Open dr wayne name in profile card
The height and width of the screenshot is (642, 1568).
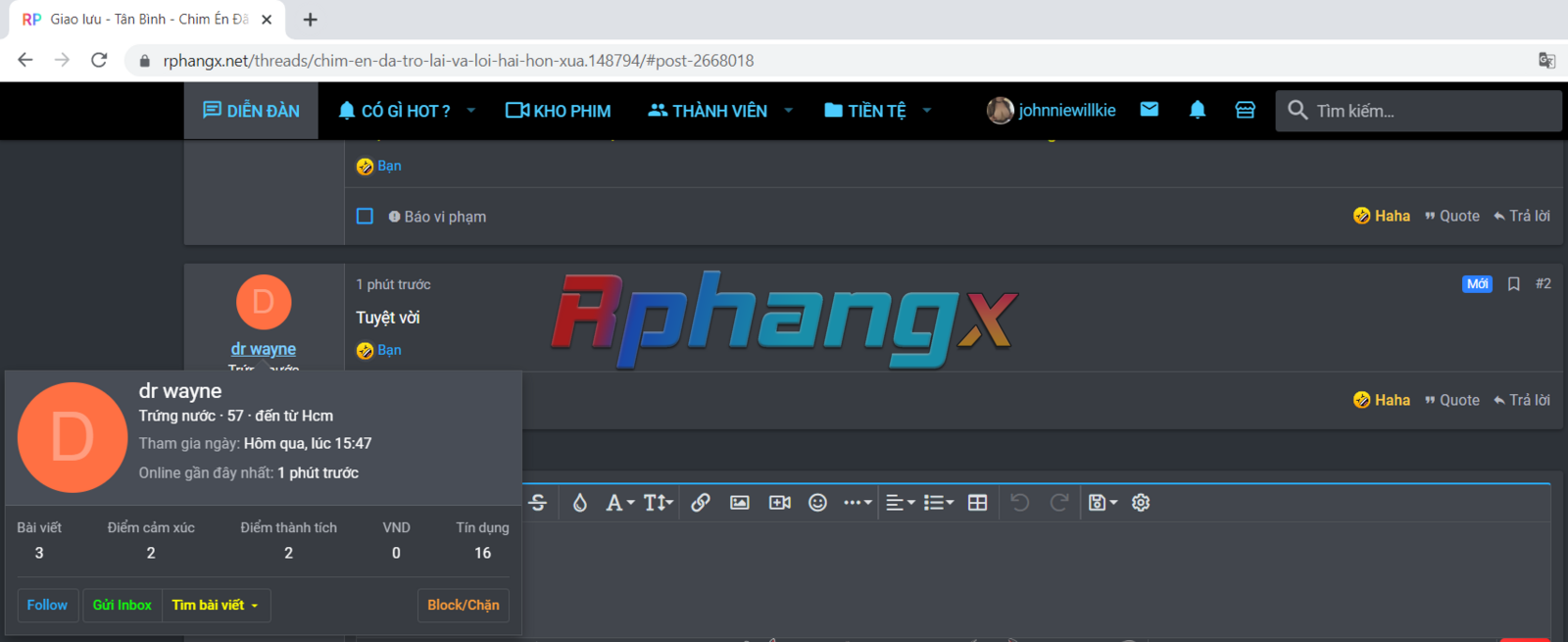pyautogui.click(x=180, y=391)
